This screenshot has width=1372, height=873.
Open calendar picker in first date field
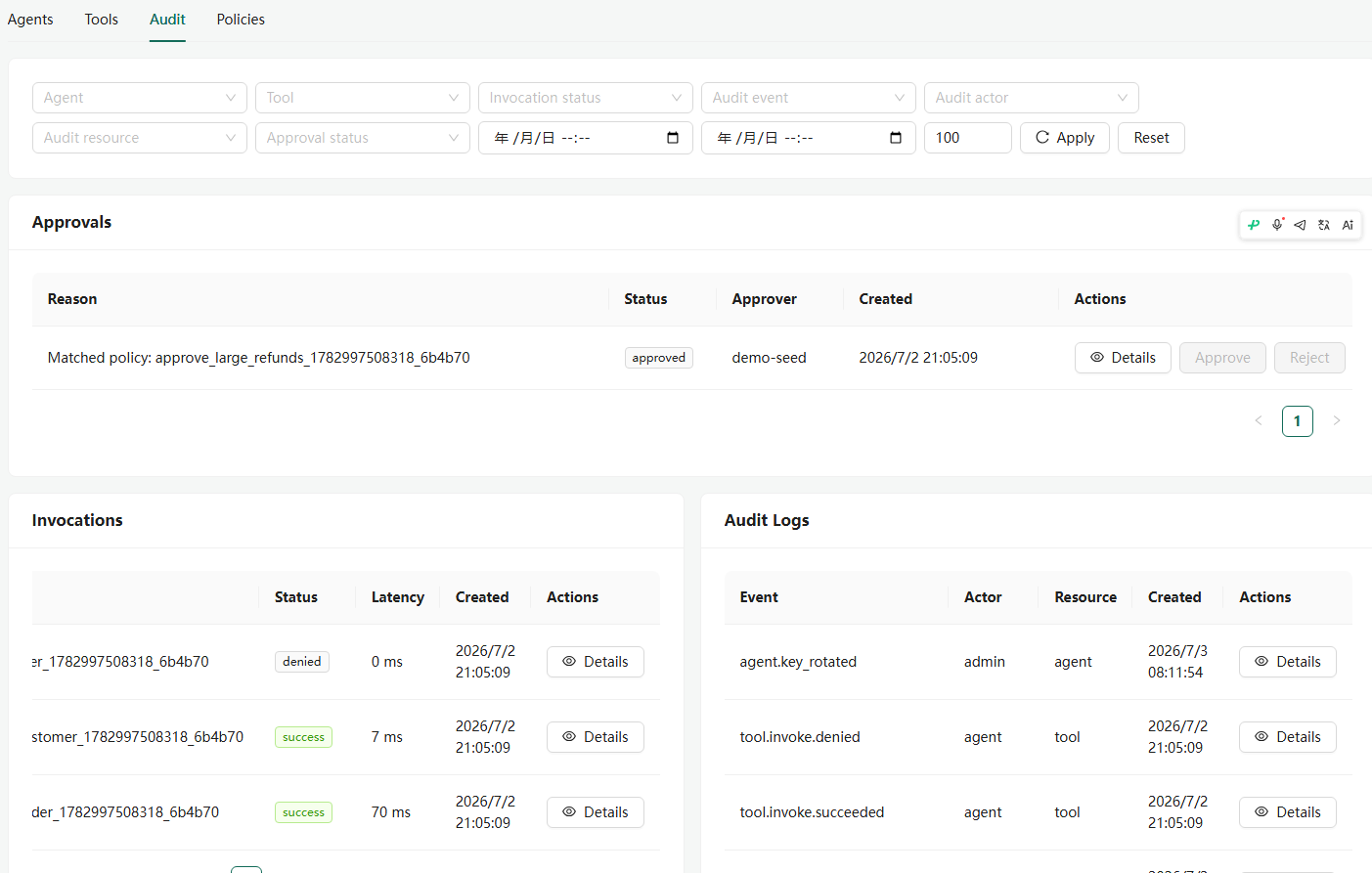[x=673, y=138]
